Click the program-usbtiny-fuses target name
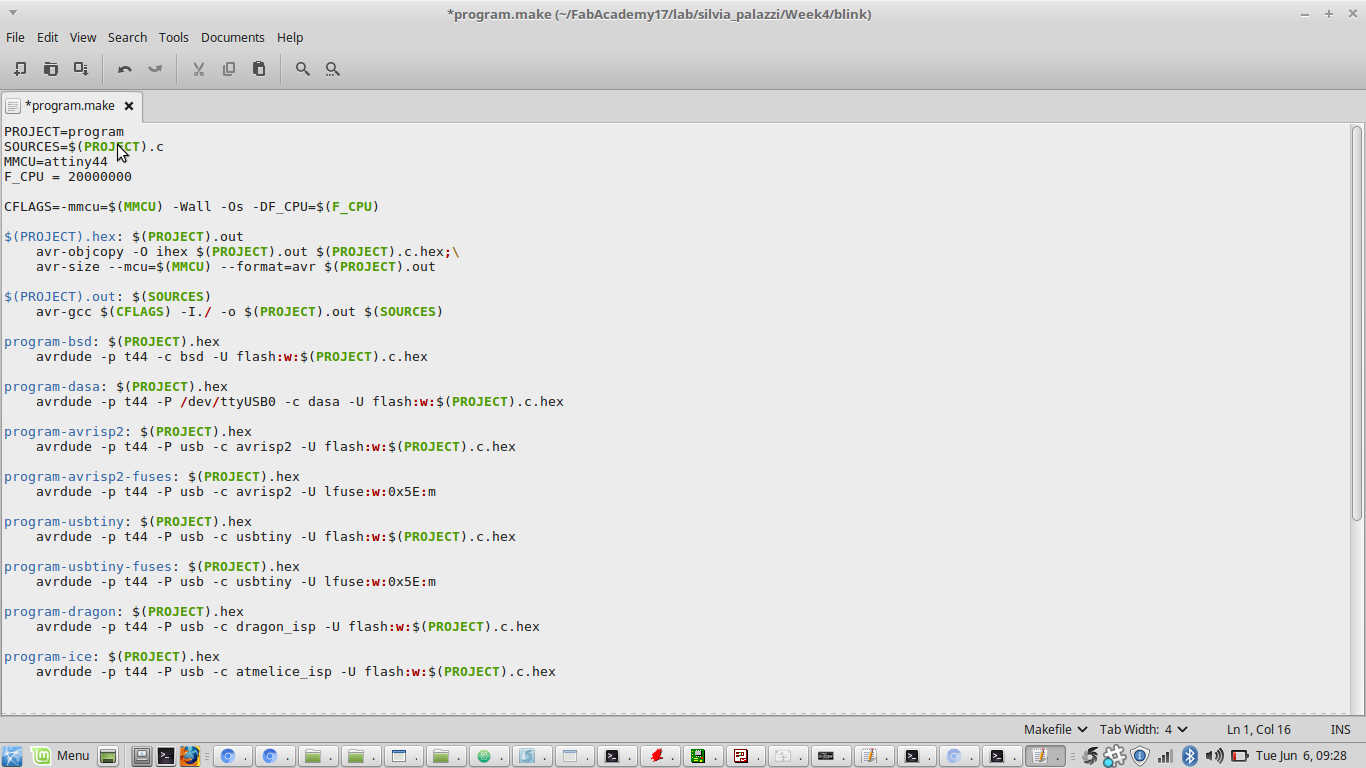This screenshot has height=768, width=1366. [88, 566]
